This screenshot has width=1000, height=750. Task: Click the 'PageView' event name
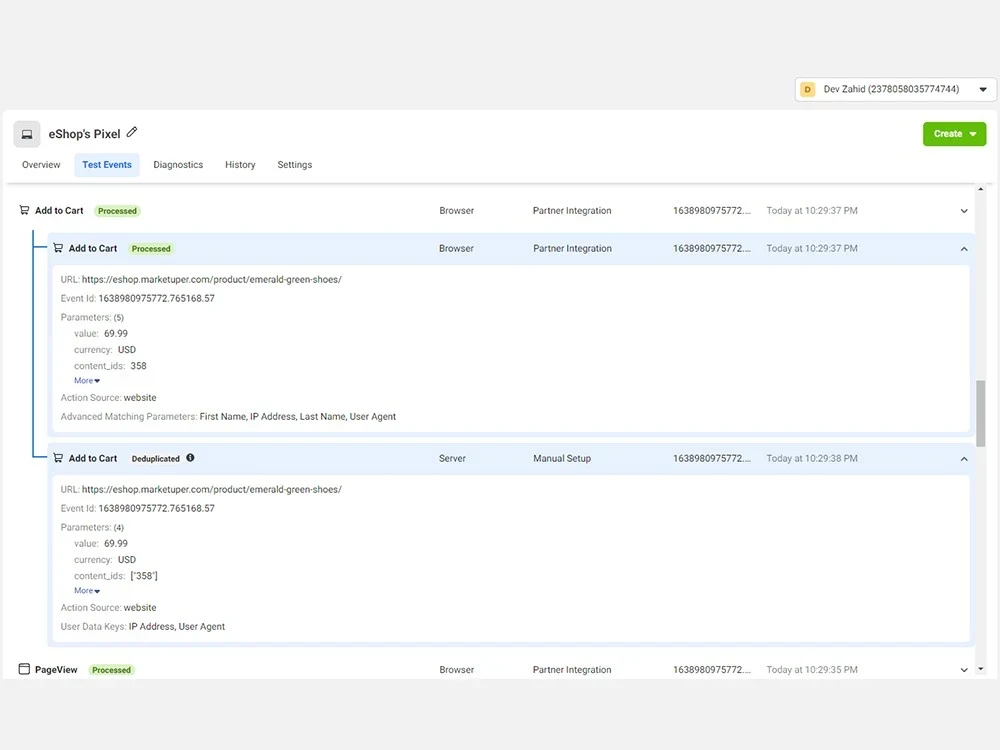coord(56,670)
